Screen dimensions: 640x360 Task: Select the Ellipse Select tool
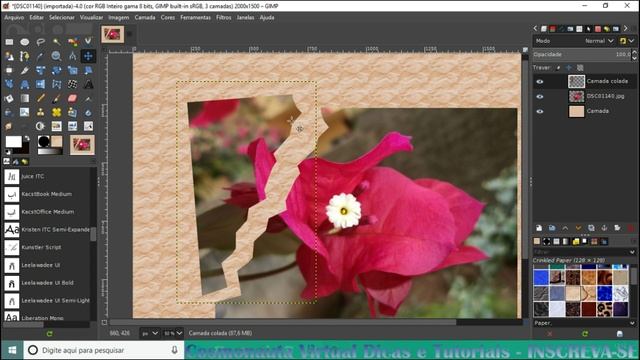click(24, 42)
